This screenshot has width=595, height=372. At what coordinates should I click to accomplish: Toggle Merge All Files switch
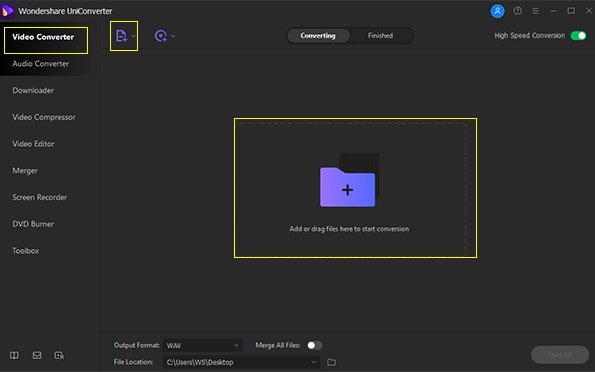click(x=315, y=345)
